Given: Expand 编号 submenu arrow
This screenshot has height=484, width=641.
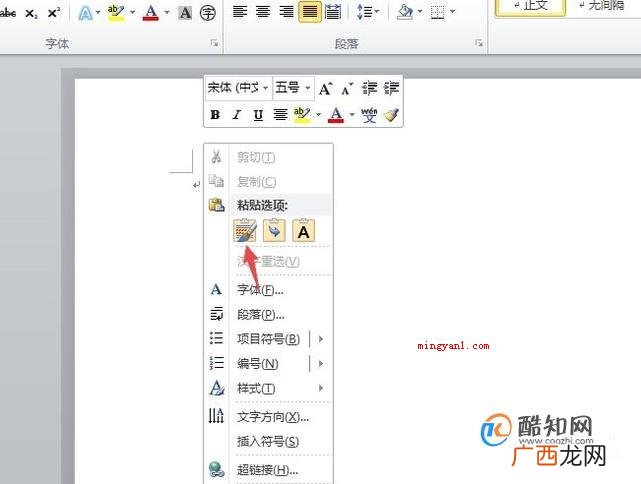Looking at the screenshot, I should click(x=321, y=363).
